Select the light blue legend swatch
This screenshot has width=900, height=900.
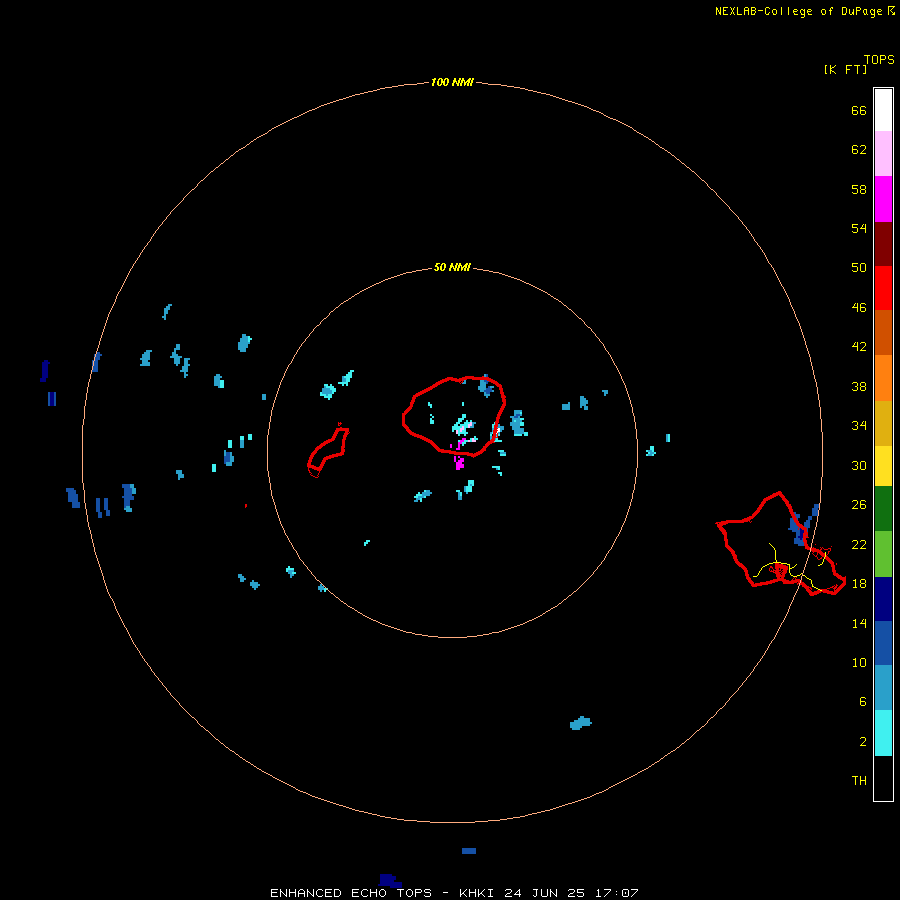(883, 688)
